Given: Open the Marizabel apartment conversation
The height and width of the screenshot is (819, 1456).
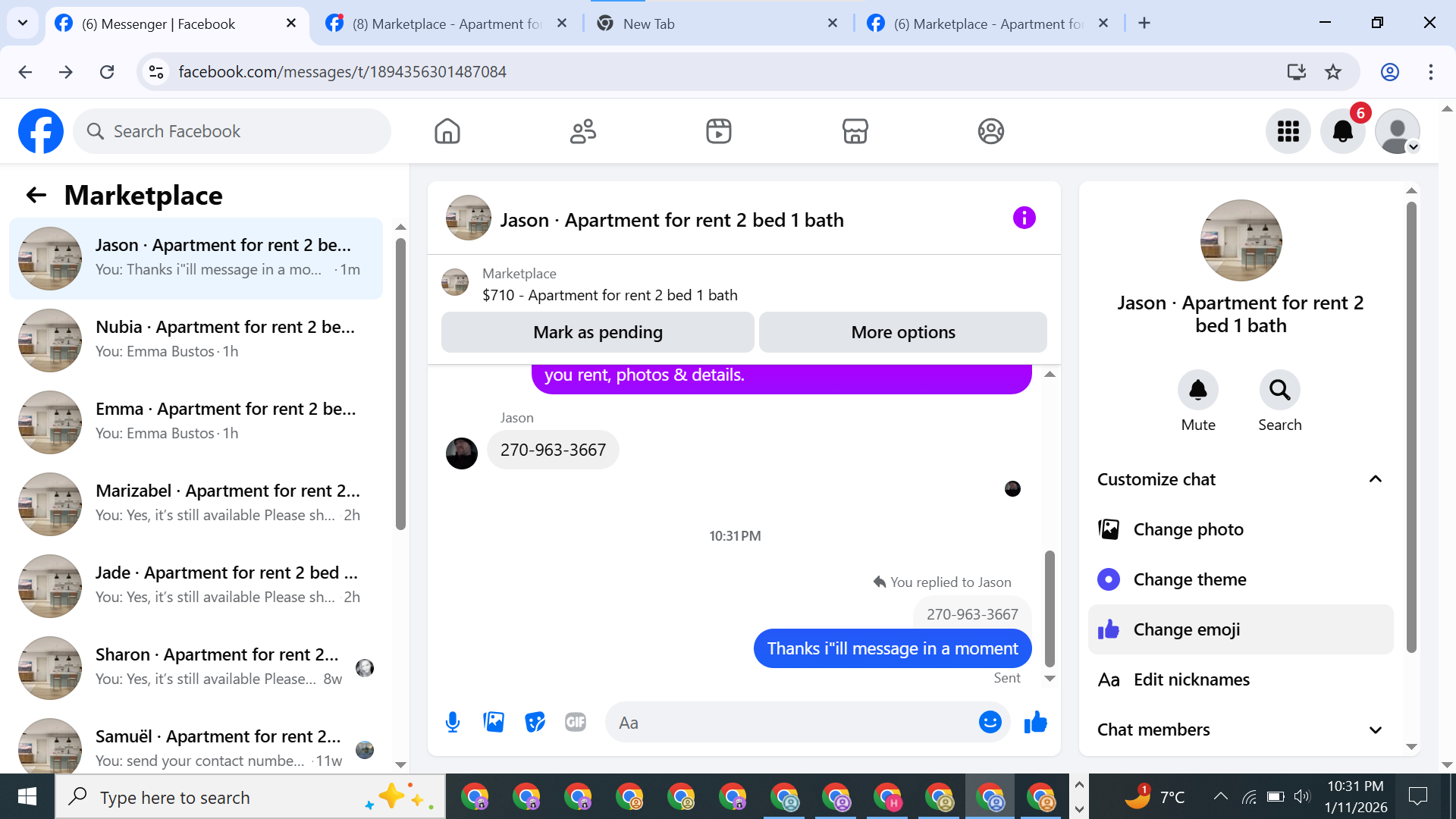Looking at the screenshot, I should tap(196, 504).
